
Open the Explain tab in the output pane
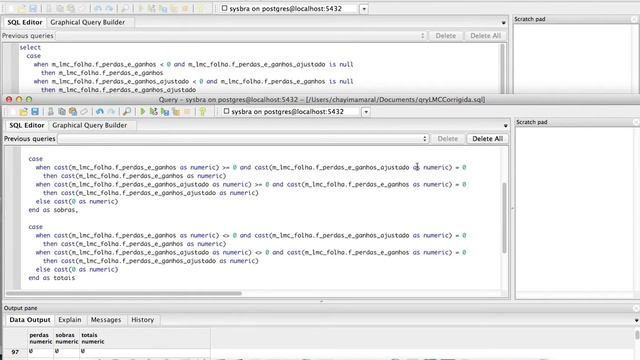point(69,320)
